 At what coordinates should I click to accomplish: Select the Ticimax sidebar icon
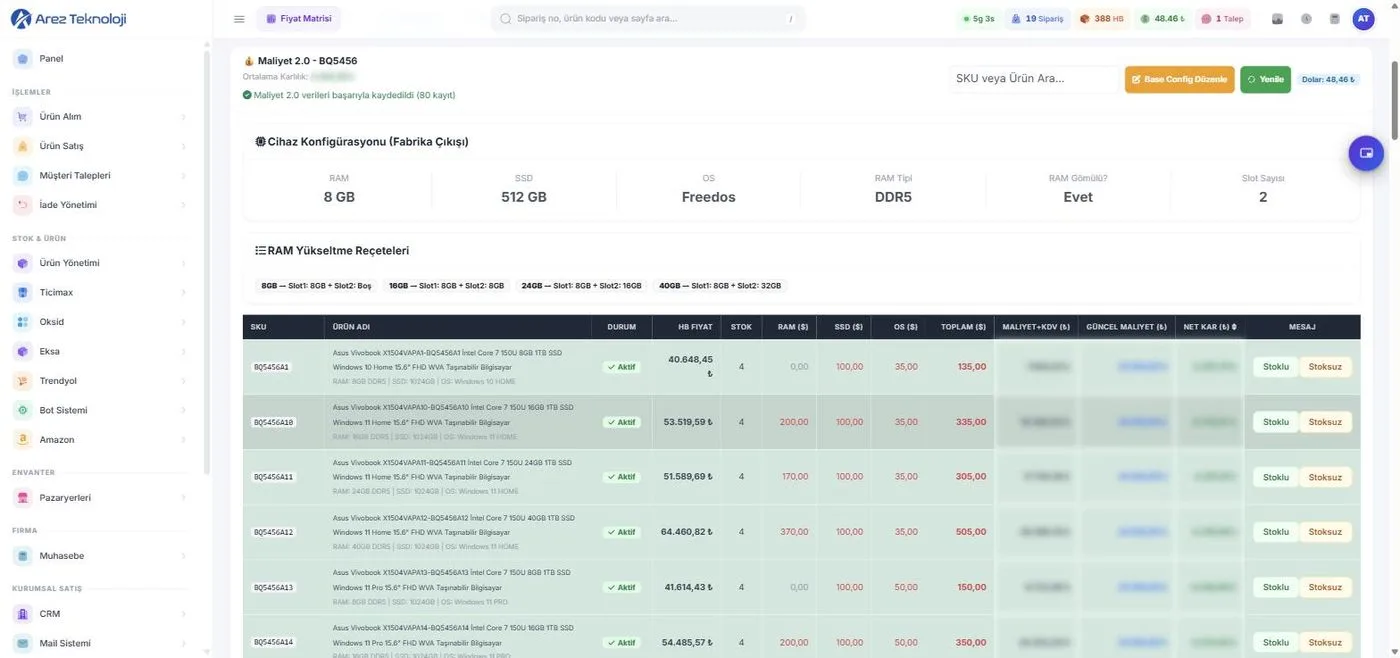[22, 293]
